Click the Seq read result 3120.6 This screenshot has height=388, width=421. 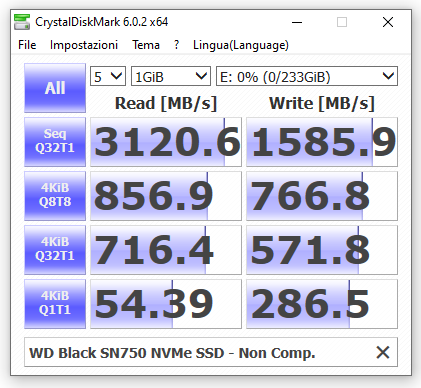point(166,142)
